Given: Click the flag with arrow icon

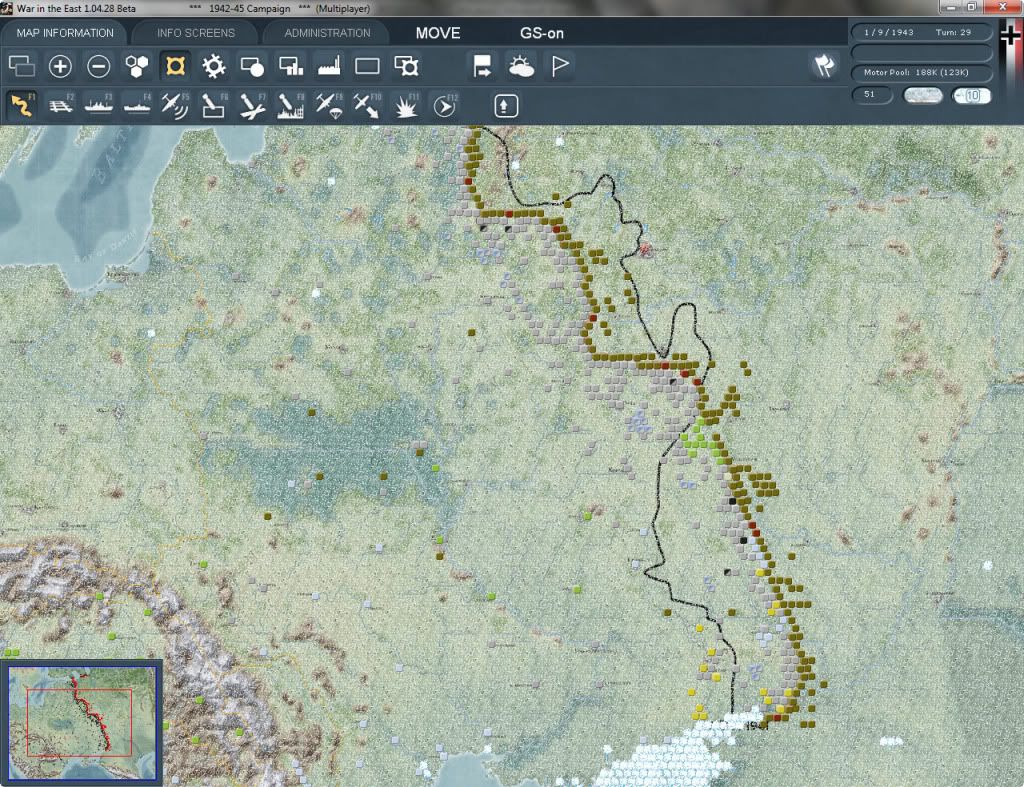Looking at the screenshot, I should pyautogui.click(x=483, y=66).
